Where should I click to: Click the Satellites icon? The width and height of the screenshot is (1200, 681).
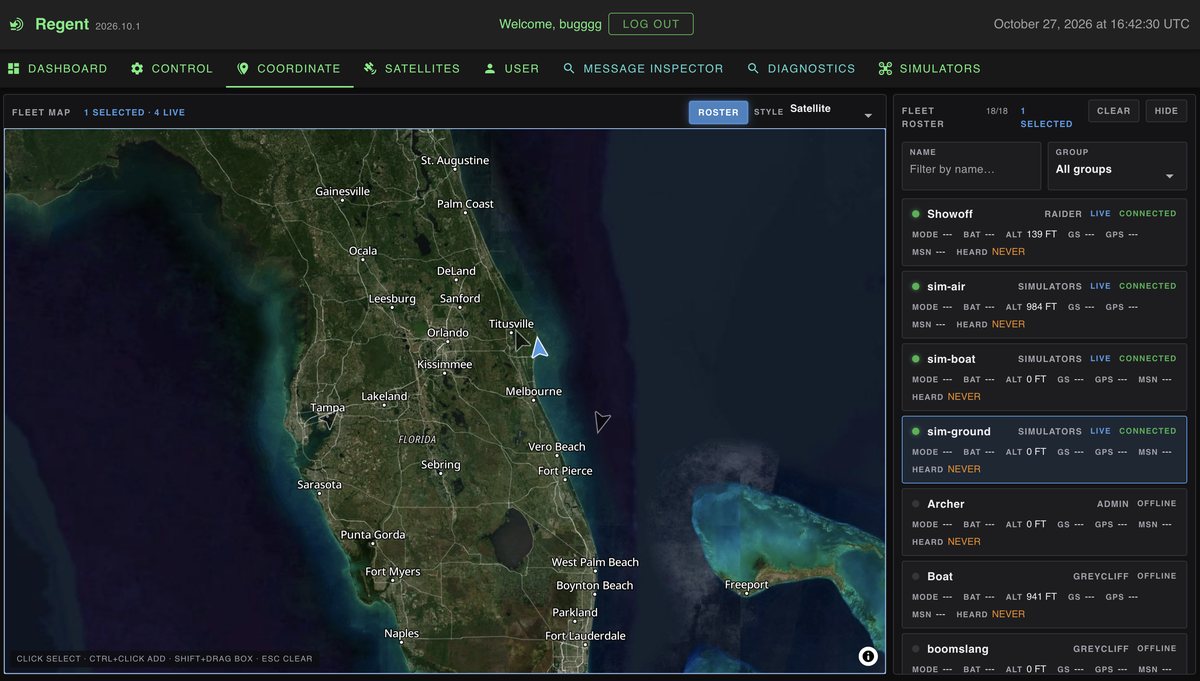(x=370, y=69)
